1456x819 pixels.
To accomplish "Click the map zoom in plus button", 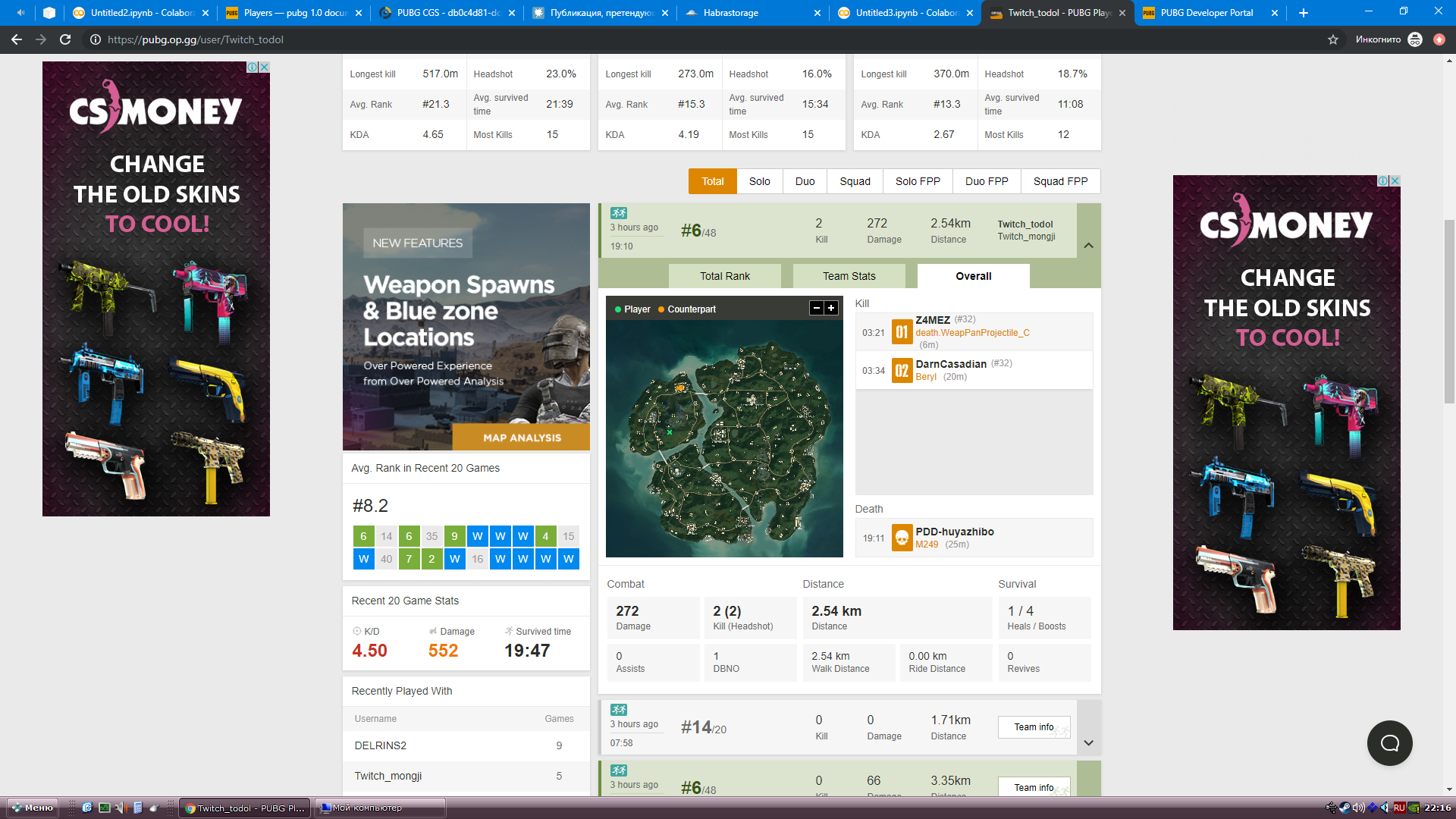I will tap(831, 308).
